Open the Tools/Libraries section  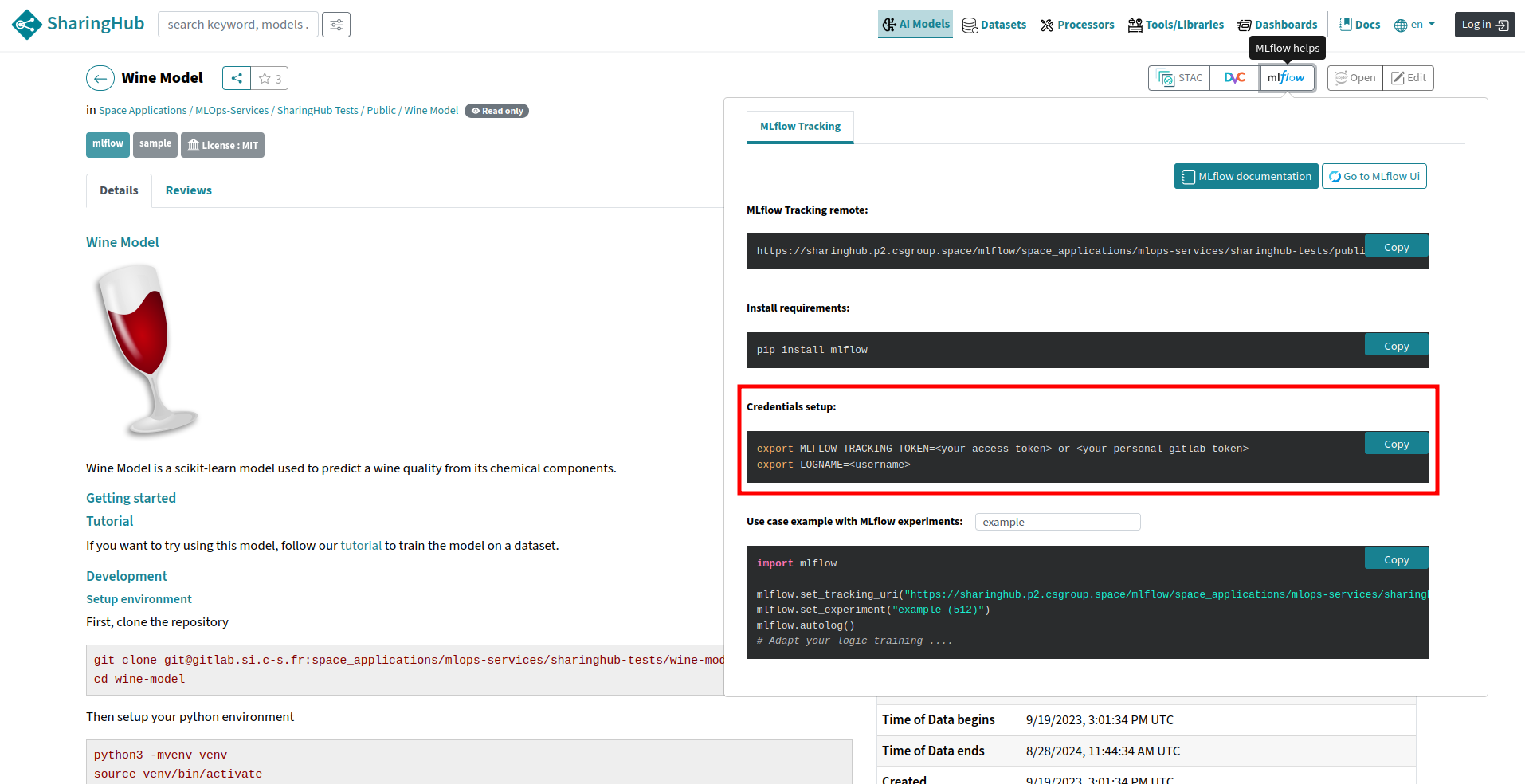1176,25
